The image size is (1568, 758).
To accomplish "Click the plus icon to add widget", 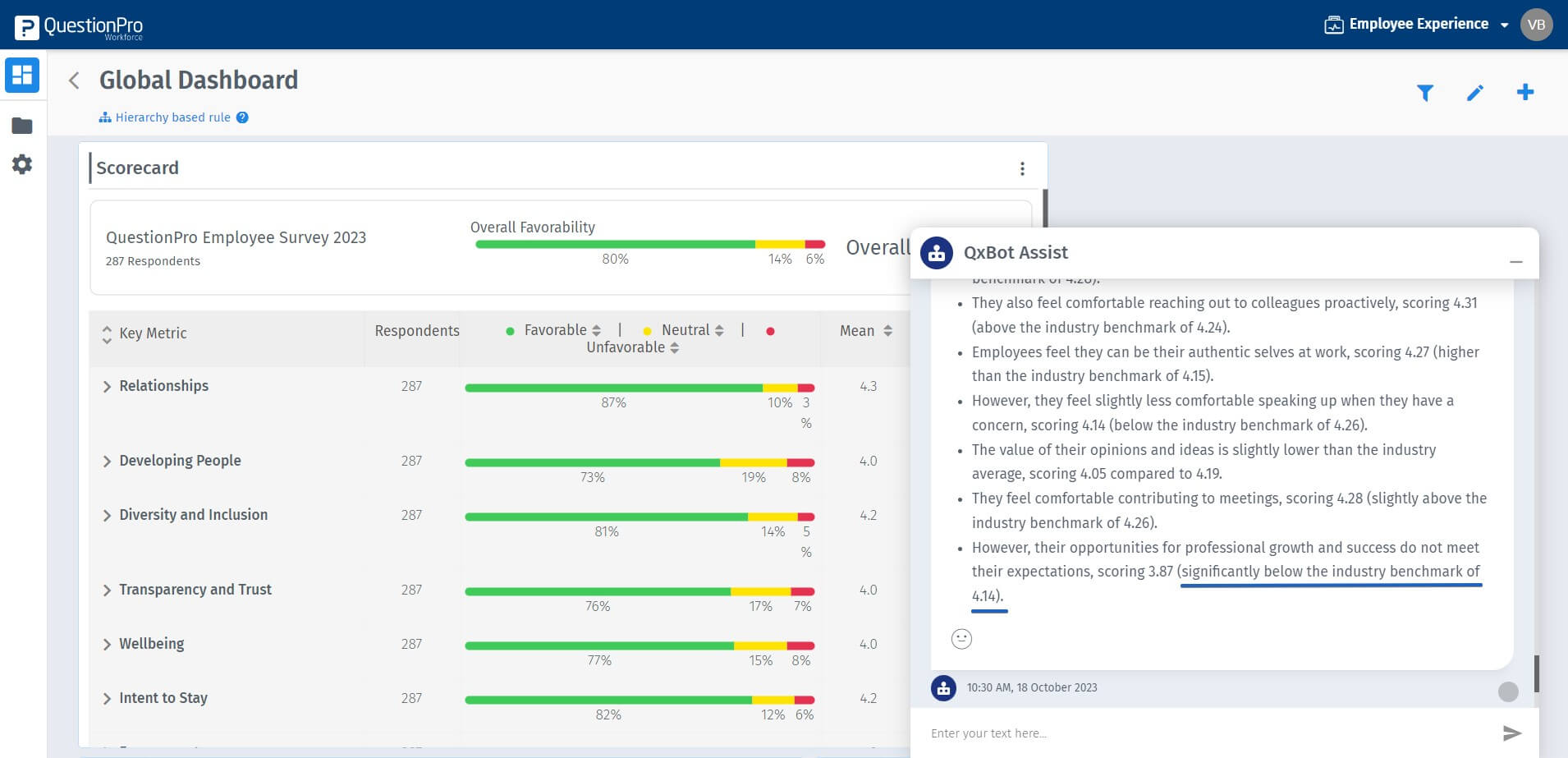I will (x=1524, y=92).
